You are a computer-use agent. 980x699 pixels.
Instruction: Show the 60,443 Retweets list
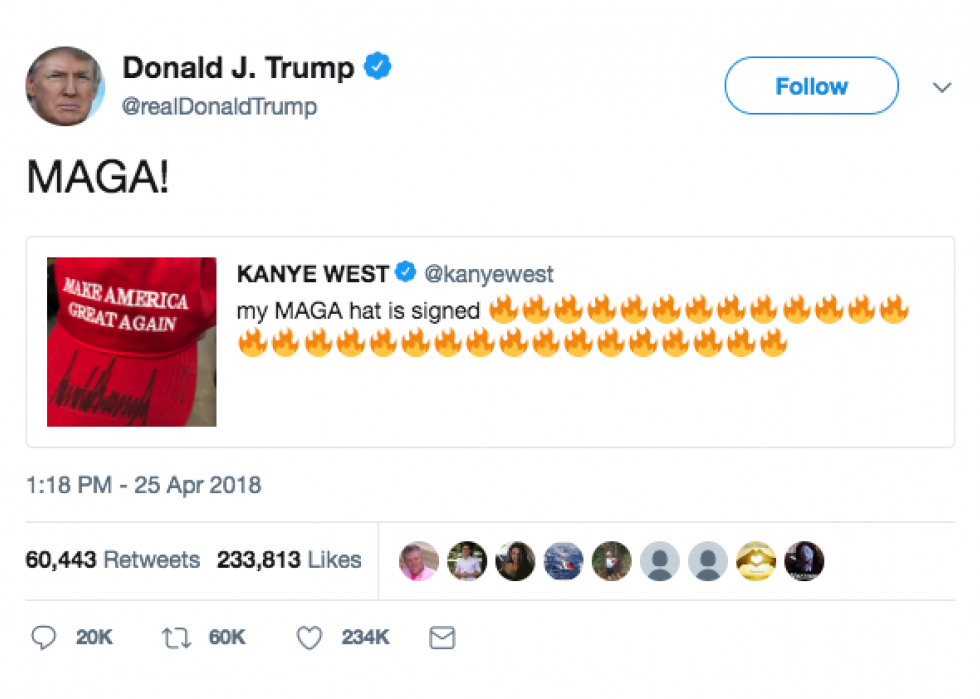(112, 560)
